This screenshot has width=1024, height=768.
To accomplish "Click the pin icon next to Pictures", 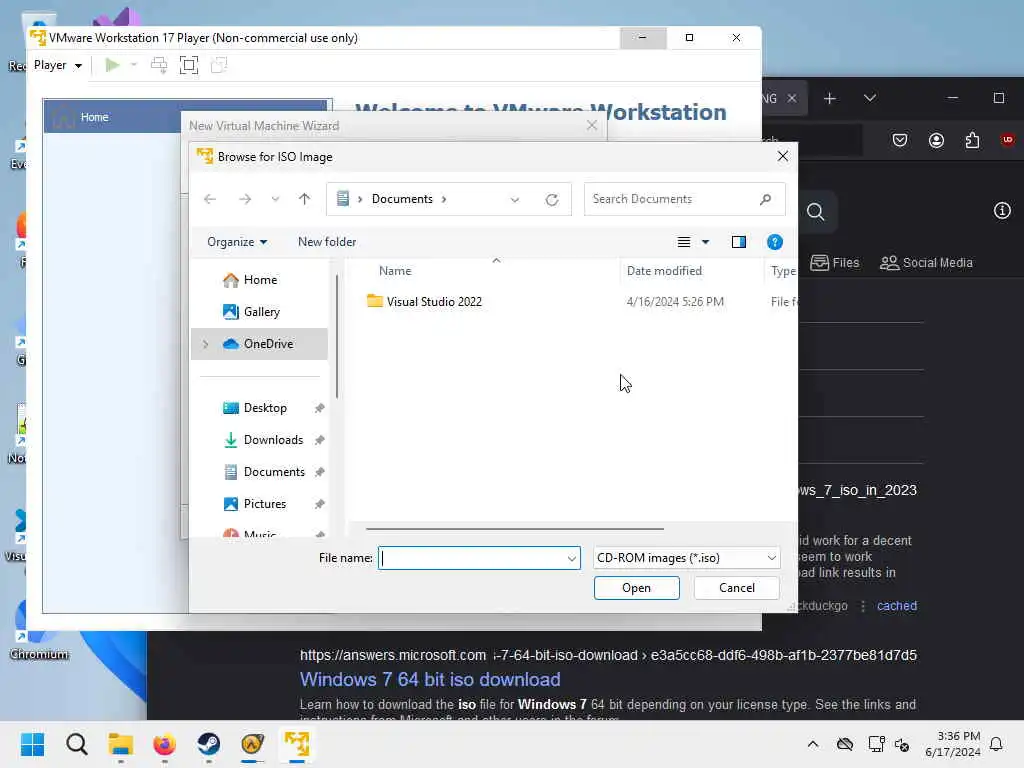I will 319,504.
